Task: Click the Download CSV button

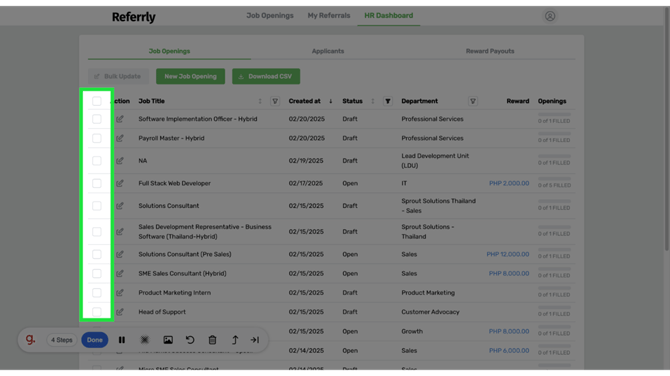Action: (x=266, y=76)
